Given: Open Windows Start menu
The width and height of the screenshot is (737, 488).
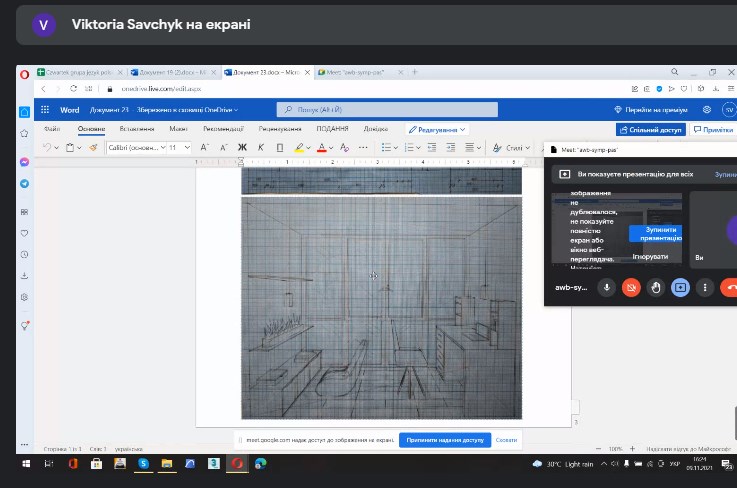Looking at the screenshot, I should [x=26, y=464].
